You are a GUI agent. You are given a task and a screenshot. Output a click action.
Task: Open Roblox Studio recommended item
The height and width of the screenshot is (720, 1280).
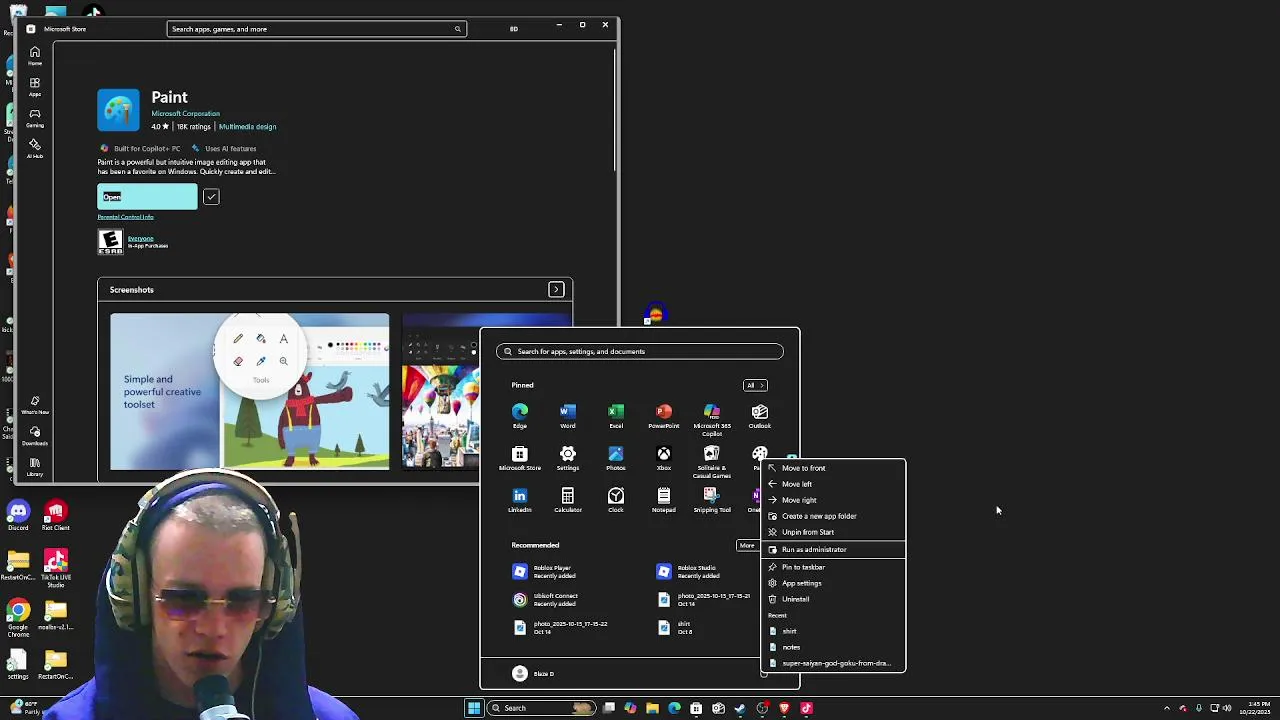point(689,572)
